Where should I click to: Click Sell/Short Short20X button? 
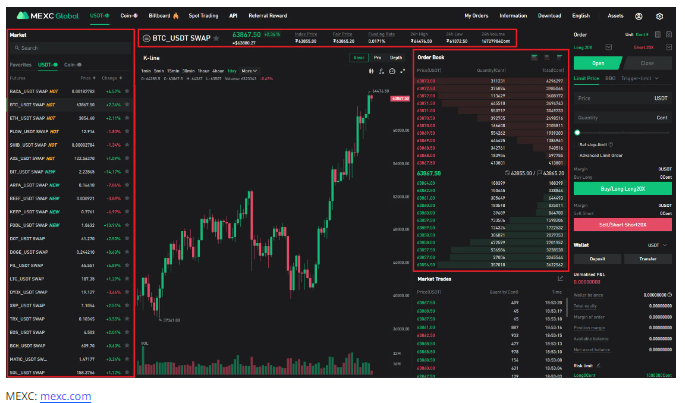tap(623, 225)
